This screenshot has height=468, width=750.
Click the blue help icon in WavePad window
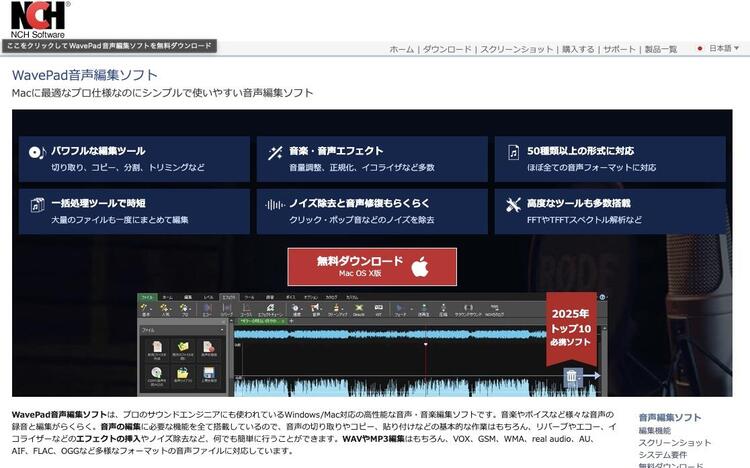pyautogui.click(x=602, y=297)
